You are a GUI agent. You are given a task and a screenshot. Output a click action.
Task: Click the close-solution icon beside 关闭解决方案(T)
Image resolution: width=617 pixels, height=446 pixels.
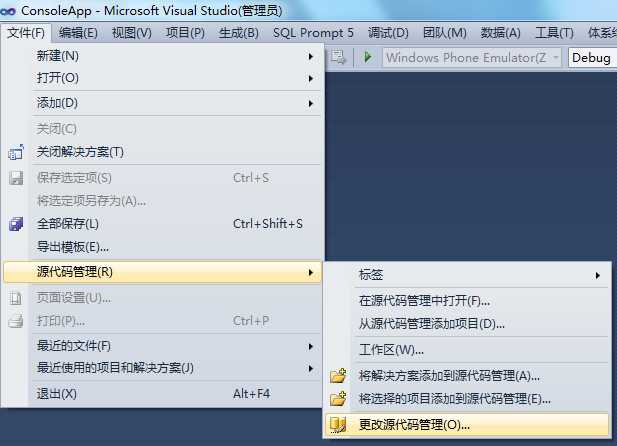click(16, 152)
